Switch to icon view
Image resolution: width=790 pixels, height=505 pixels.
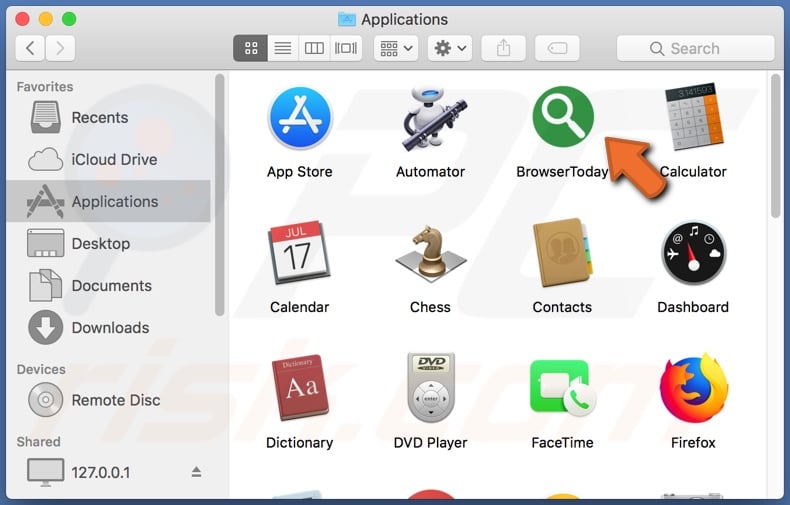click(251, 48)
